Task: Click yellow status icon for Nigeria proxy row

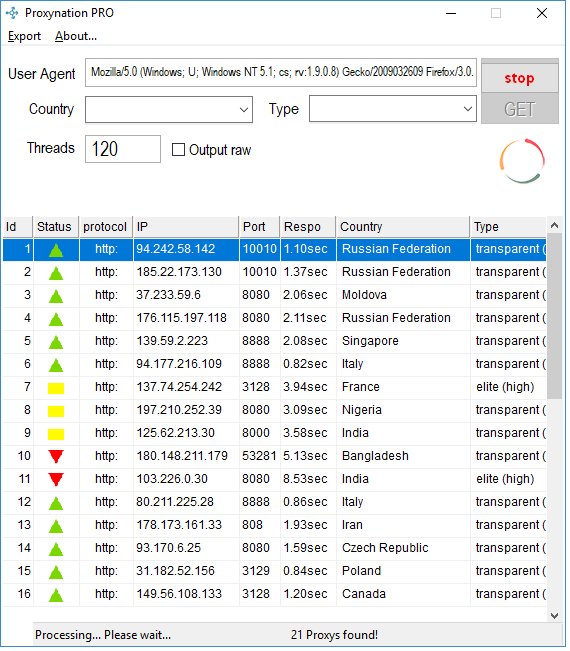Action: (56, 411)
